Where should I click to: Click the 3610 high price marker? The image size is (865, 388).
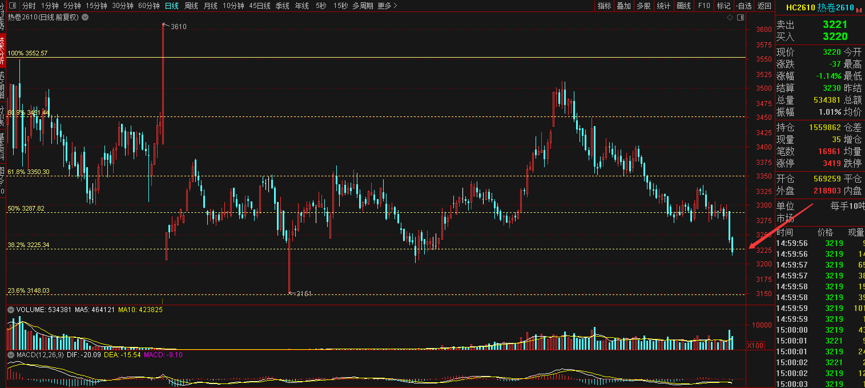[x=178, y=26]
